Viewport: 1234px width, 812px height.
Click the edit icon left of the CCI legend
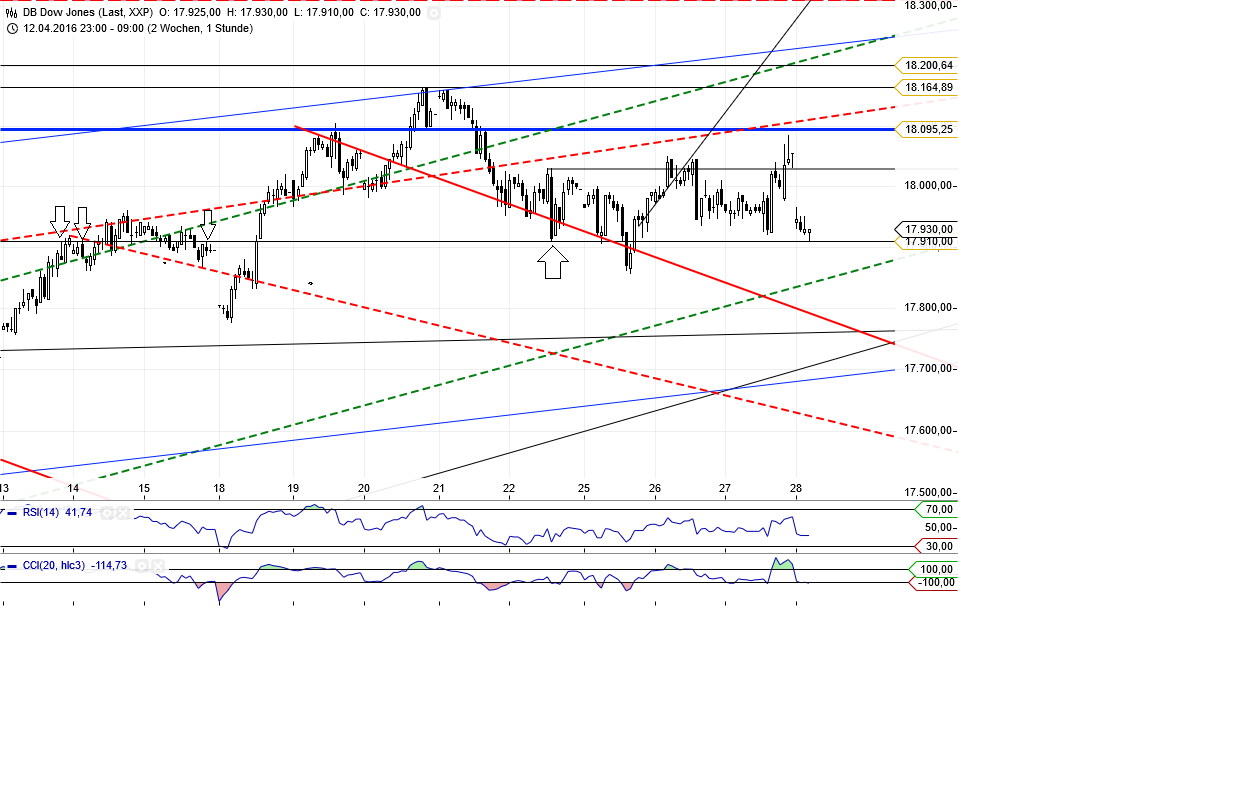click(x=3, y=566)
